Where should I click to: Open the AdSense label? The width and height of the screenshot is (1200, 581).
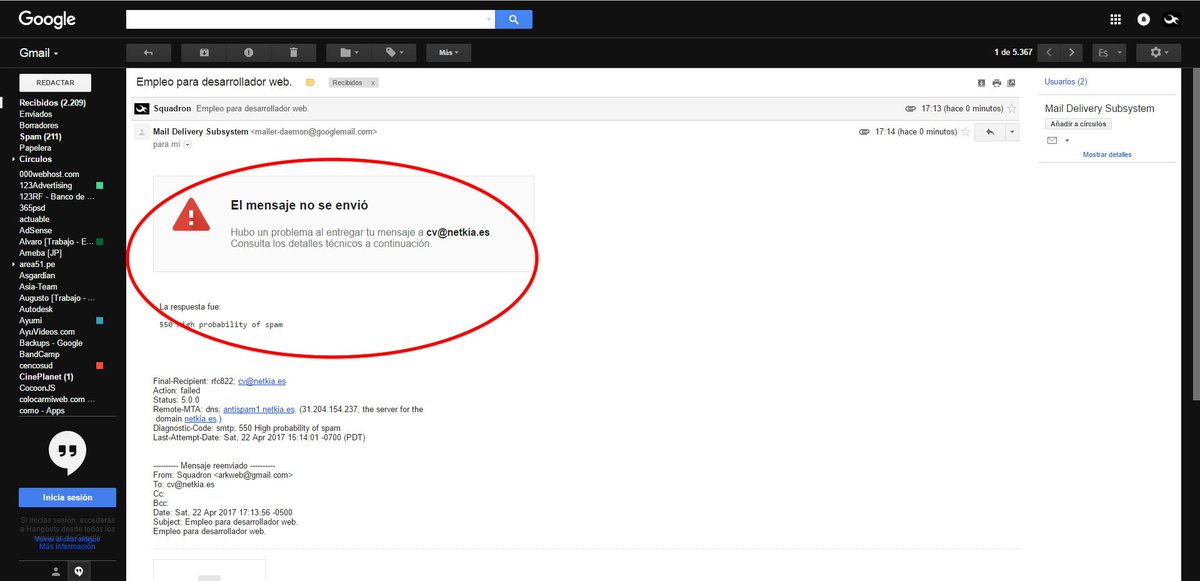(x=35, y=230)
